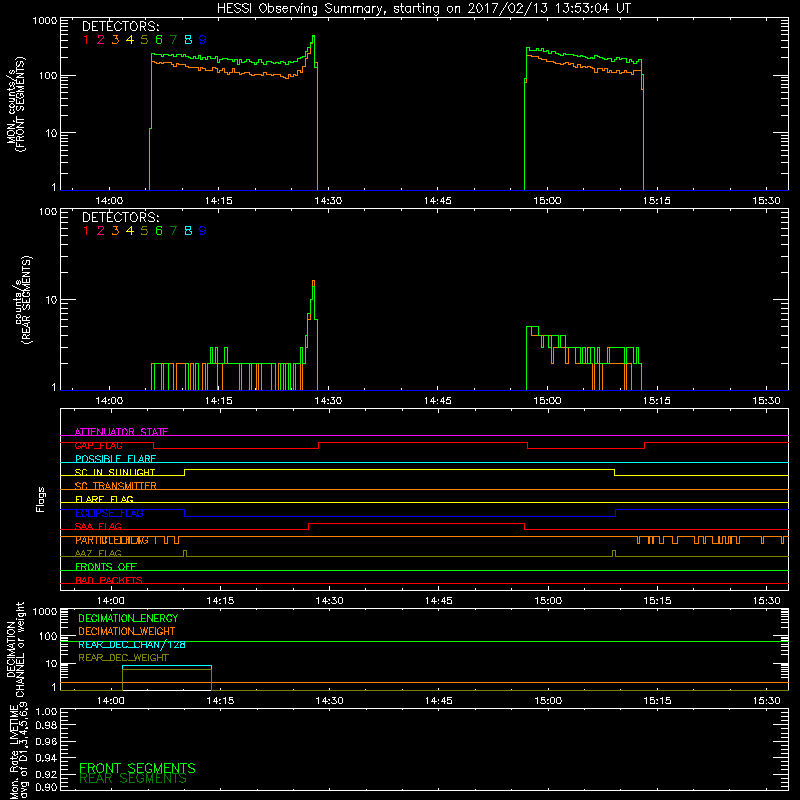Screen dimensions: 800x800
Task: Click the 14:45 tick under Flags panel
Action: pyautogui.click(x=439, y=601)
